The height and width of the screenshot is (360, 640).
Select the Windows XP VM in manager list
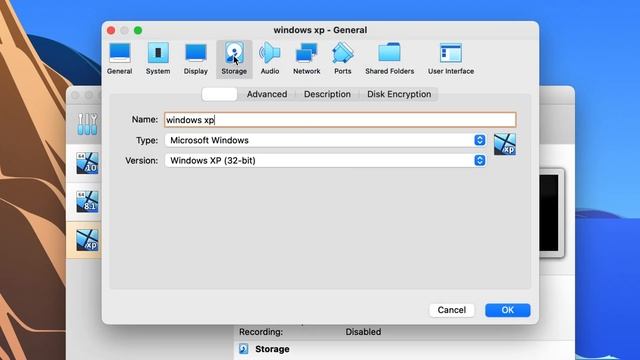(x=87, y=240)
